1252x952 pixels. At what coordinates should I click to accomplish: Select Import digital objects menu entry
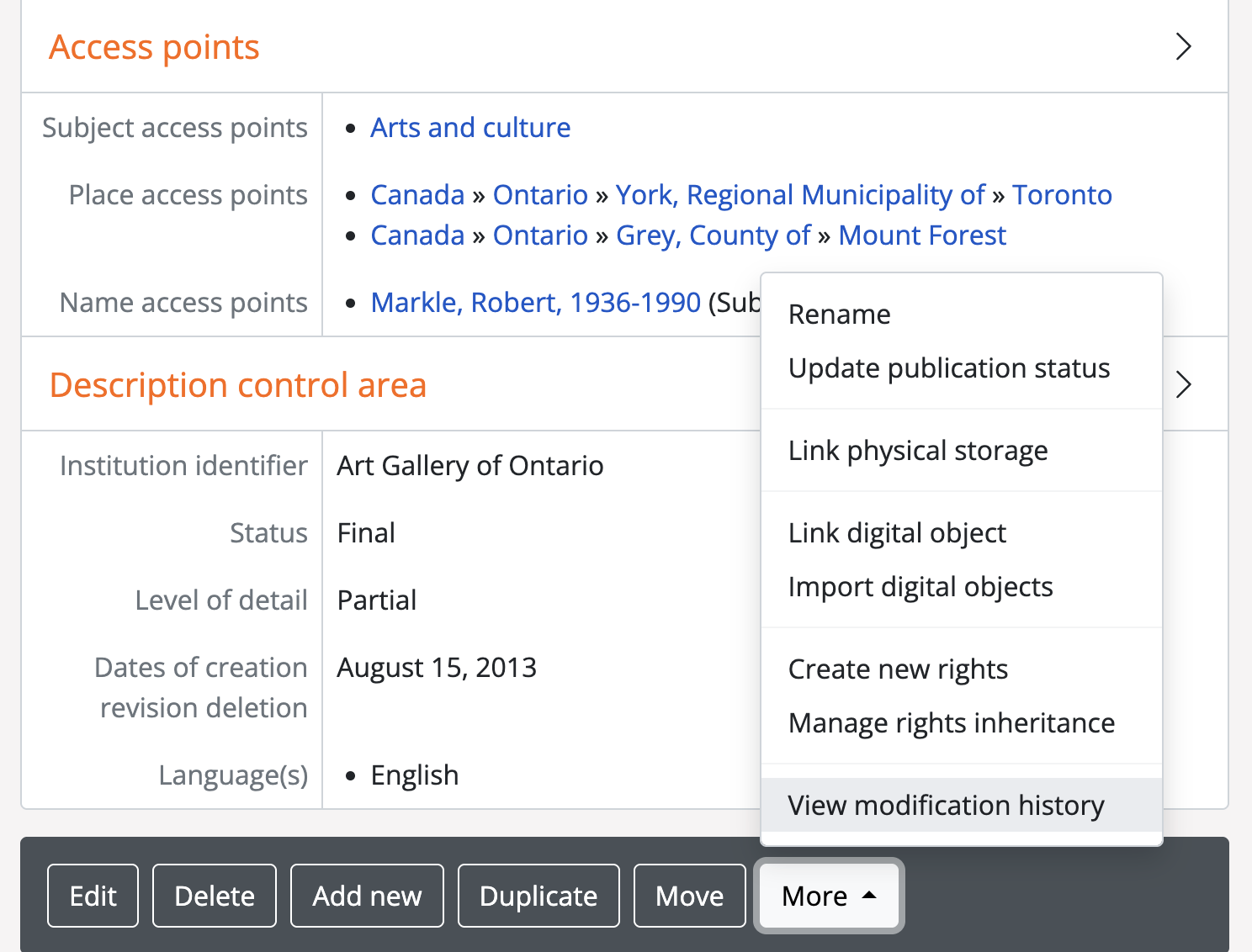pos(920,587)
